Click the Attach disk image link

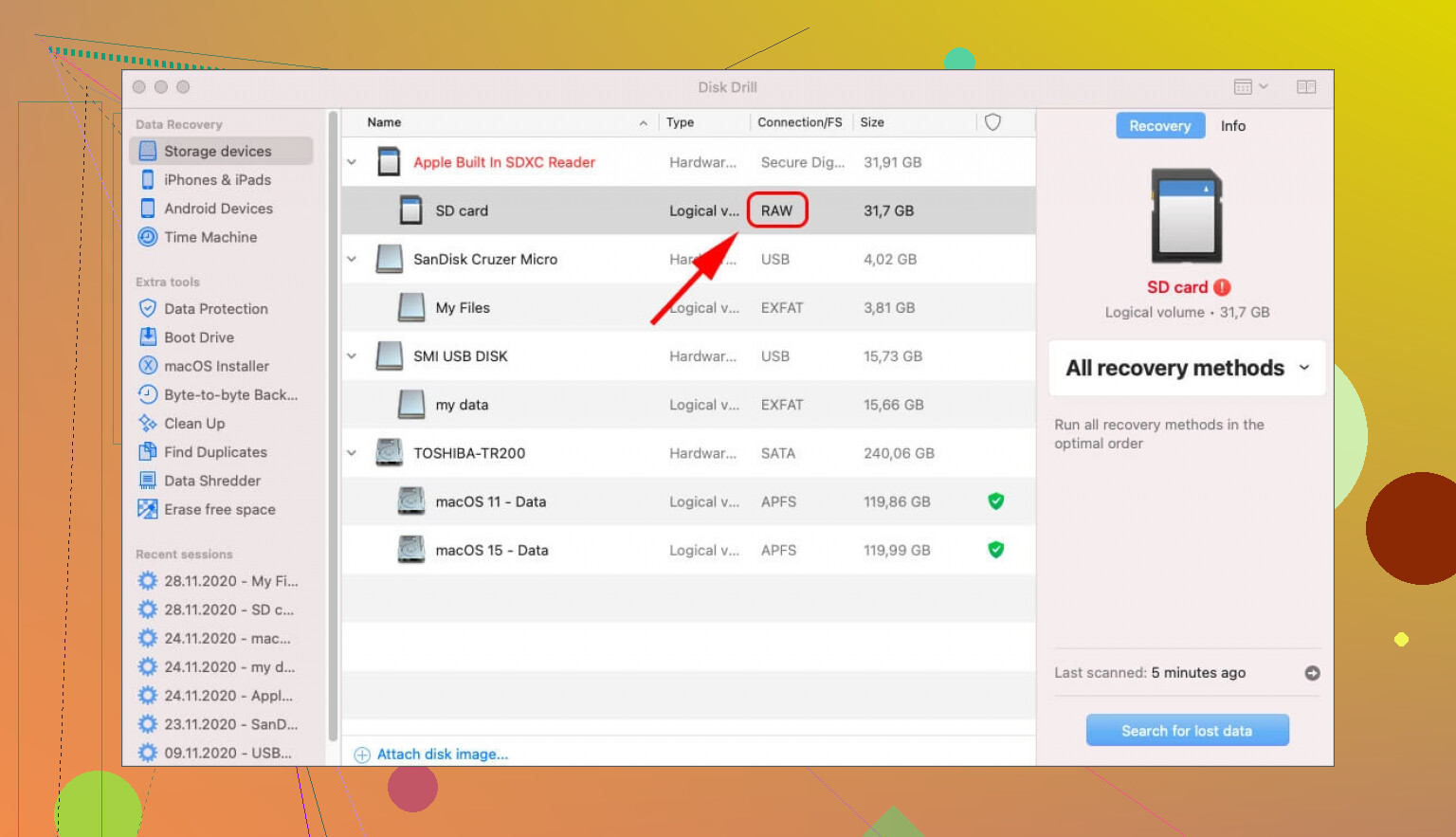click(x=442, y=755)
